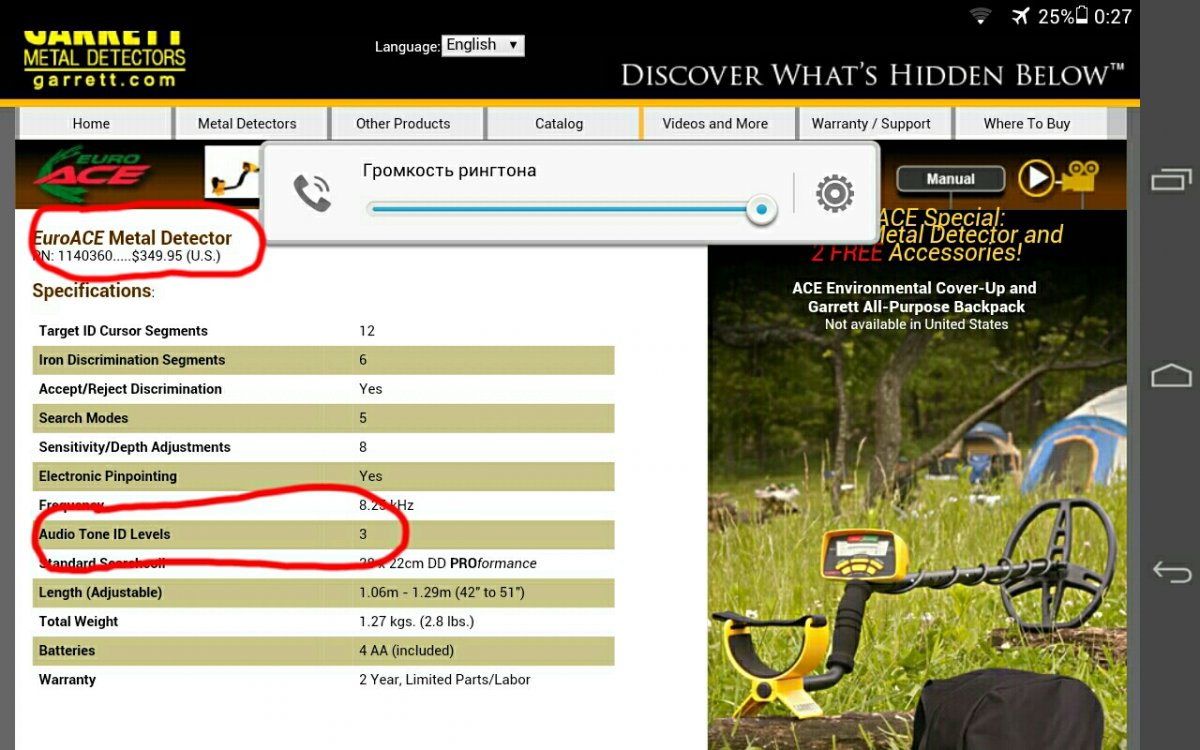
Task: Tap the 25% battery indicator
Action: click(1061, 17)
